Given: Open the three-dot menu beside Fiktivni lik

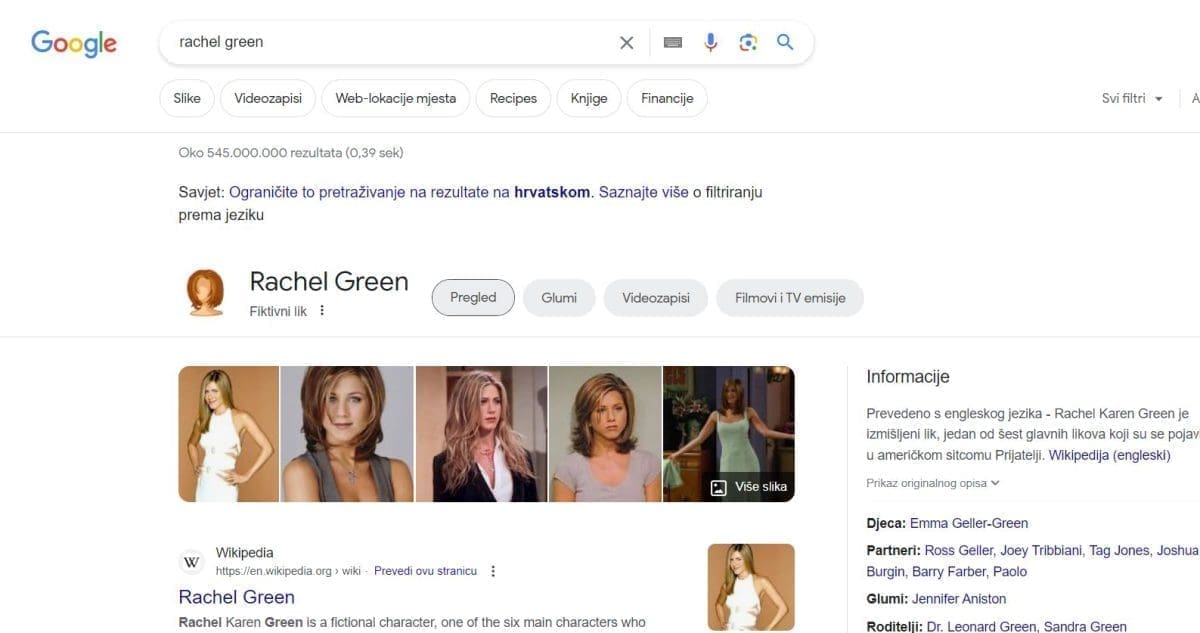Looking at the screenshot, I should pyautogui.click(x=322, y=310).
